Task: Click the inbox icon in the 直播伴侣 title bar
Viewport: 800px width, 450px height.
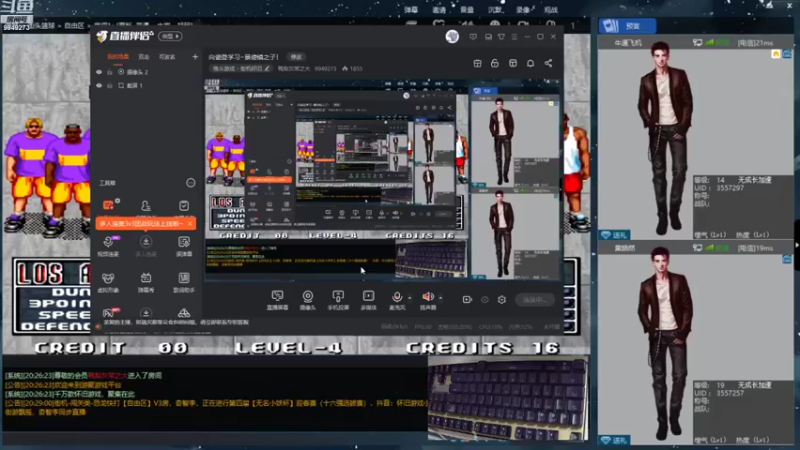Action: tap(488, 37)
